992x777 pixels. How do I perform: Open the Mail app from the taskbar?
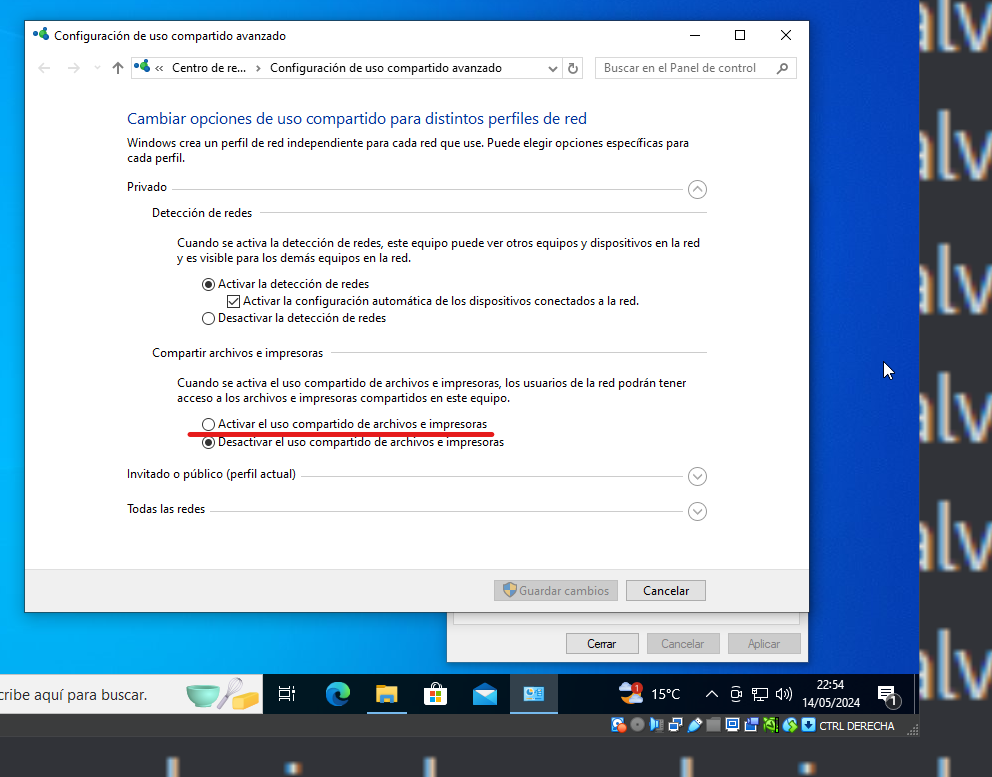(x=484, y=693)
